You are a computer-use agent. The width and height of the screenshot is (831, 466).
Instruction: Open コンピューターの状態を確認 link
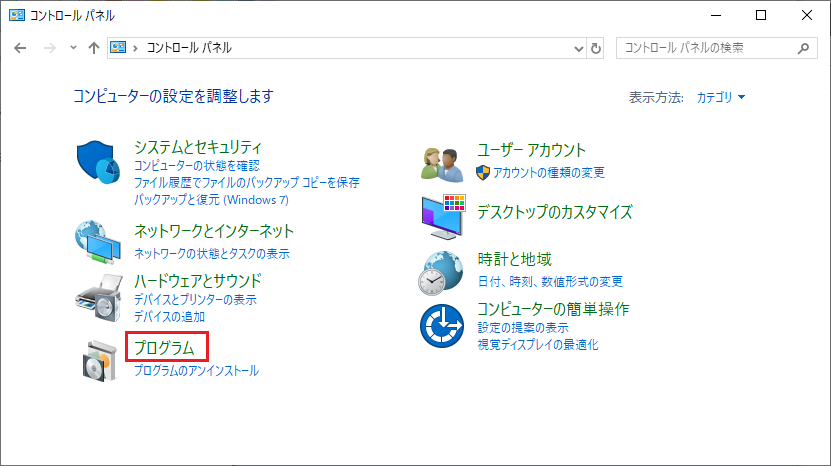click(x=197, y=166)
